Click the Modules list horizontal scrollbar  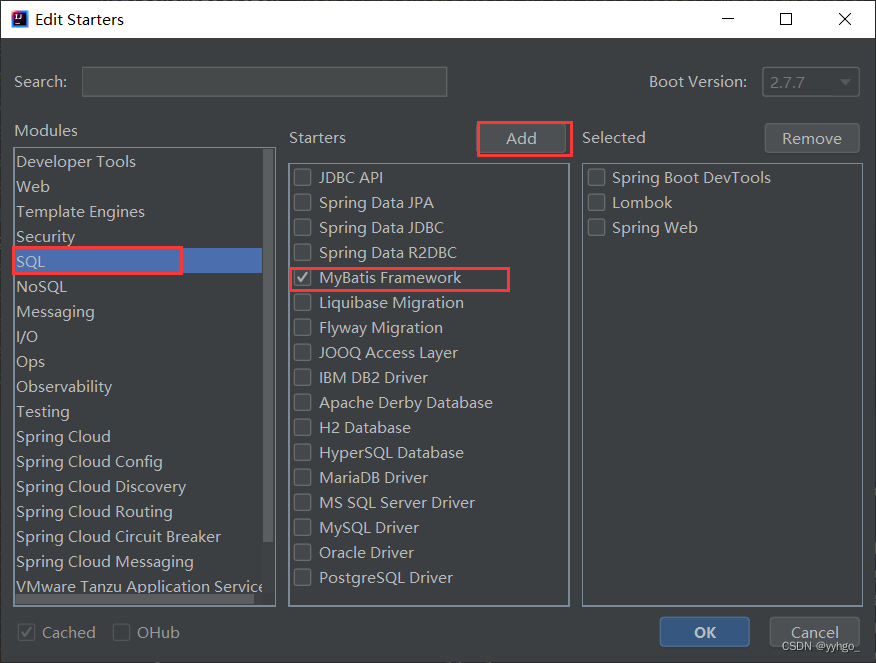tap(135, 599)
